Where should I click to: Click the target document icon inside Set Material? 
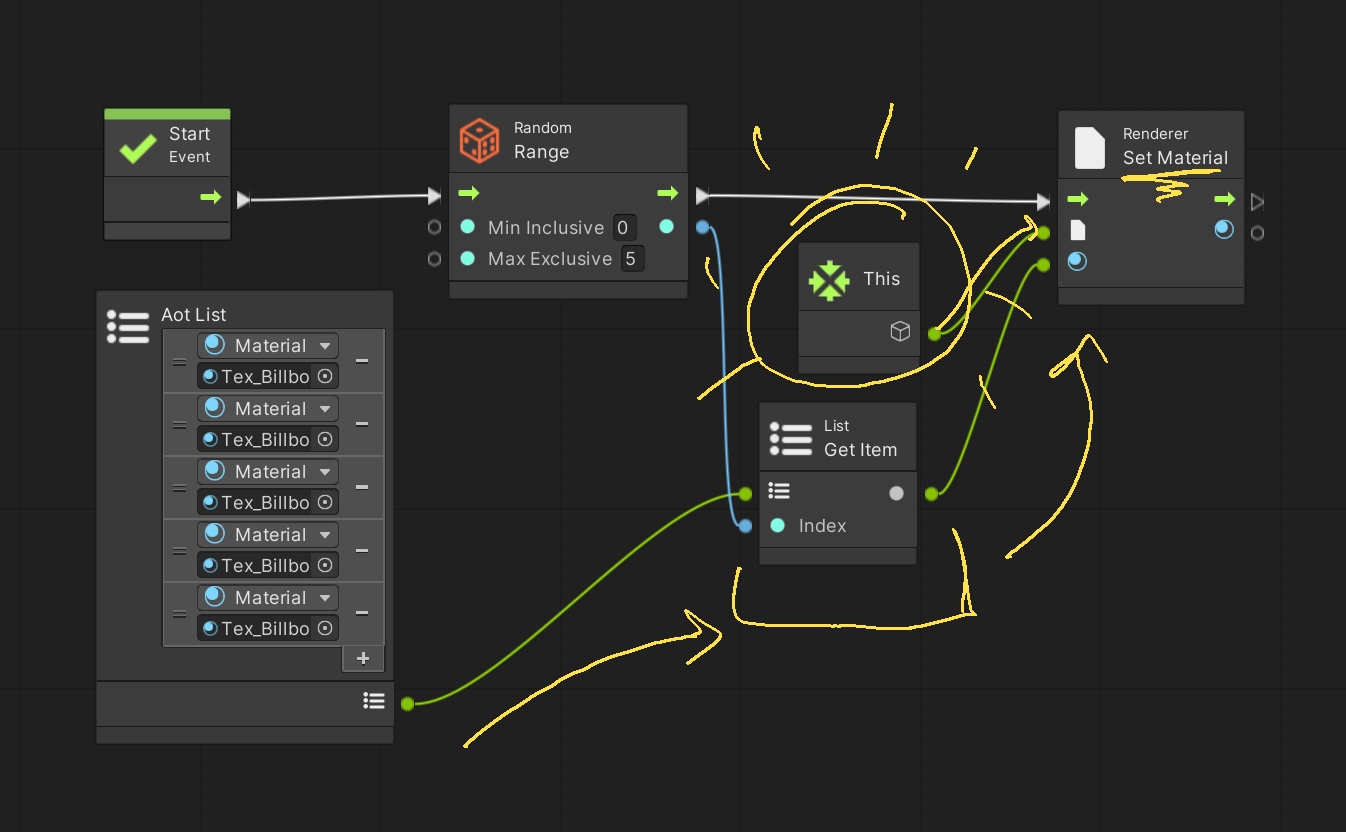click(x=1077, y=230)
